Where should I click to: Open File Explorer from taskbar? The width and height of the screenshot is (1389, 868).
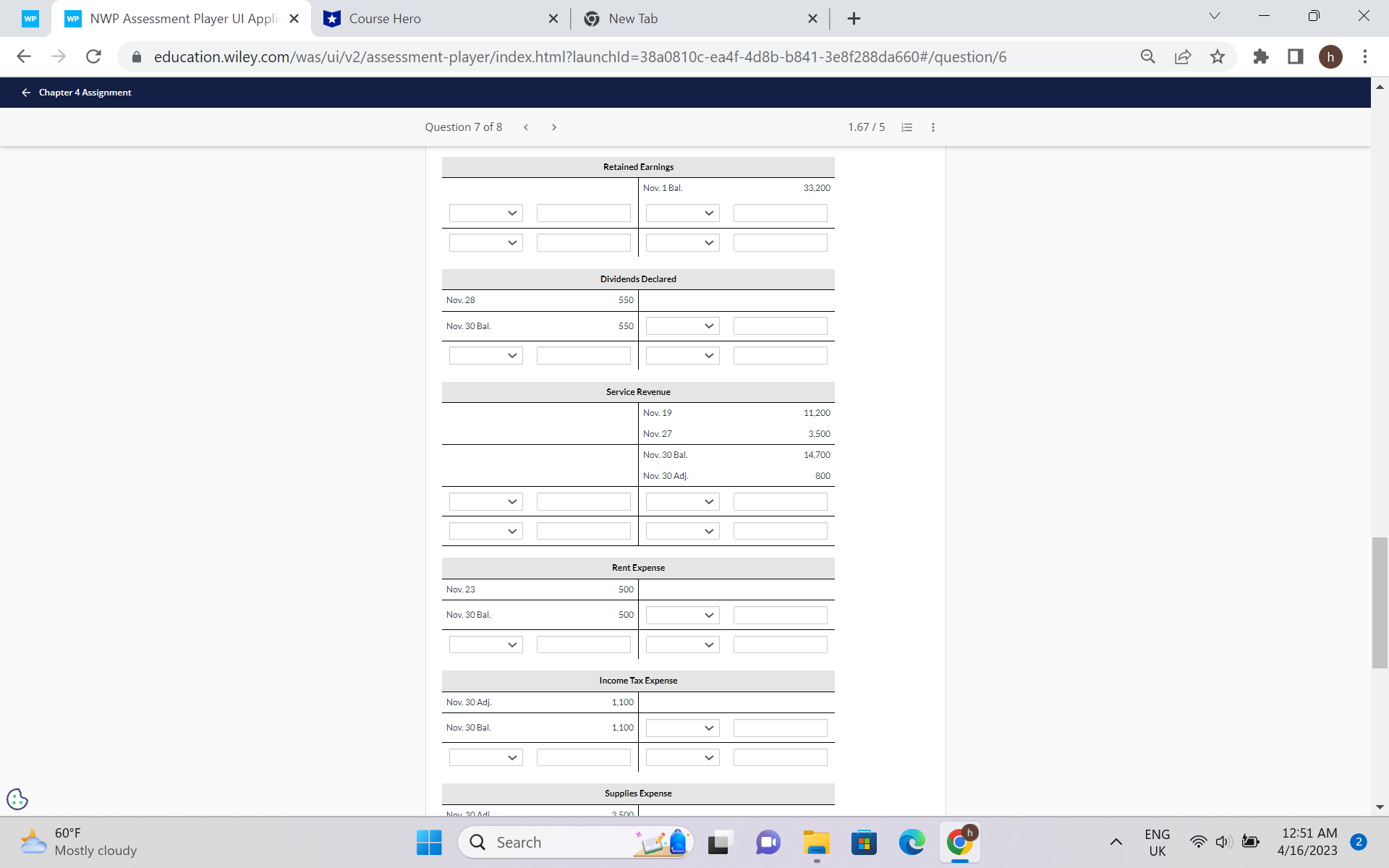click(816, 843)
